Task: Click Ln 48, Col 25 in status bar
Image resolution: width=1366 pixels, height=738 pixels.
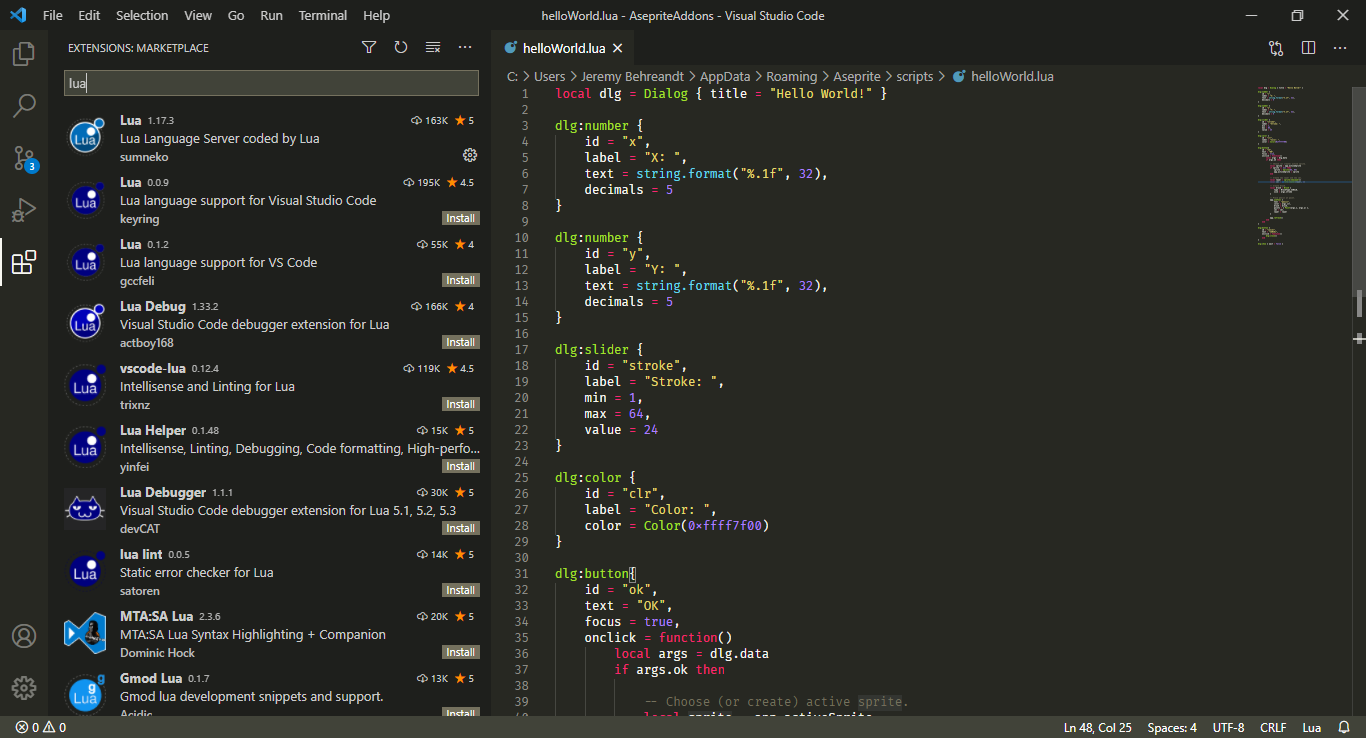Action: [1098, 728]
